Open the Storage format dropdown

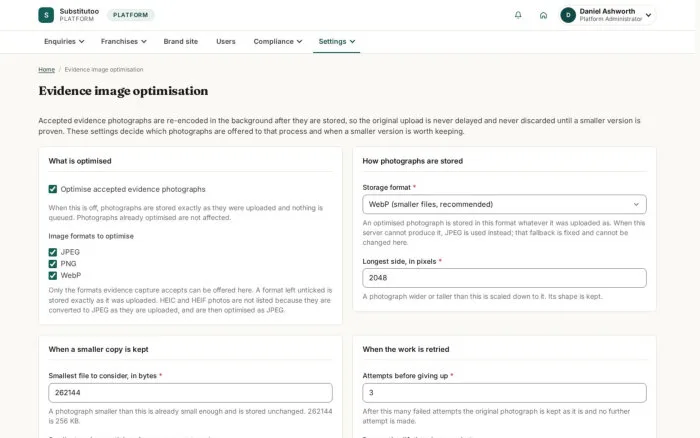click(x=504, y=204)
